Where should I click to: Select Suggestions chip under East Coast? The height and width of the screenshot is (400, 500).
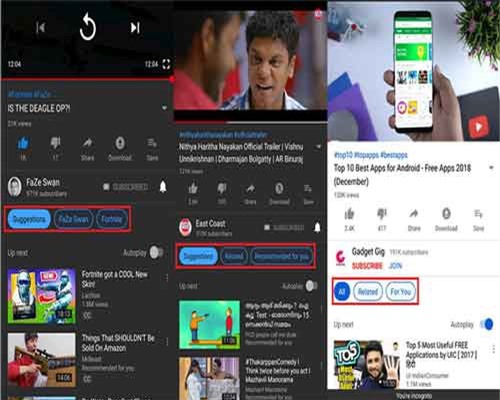(x=198, y=256)
